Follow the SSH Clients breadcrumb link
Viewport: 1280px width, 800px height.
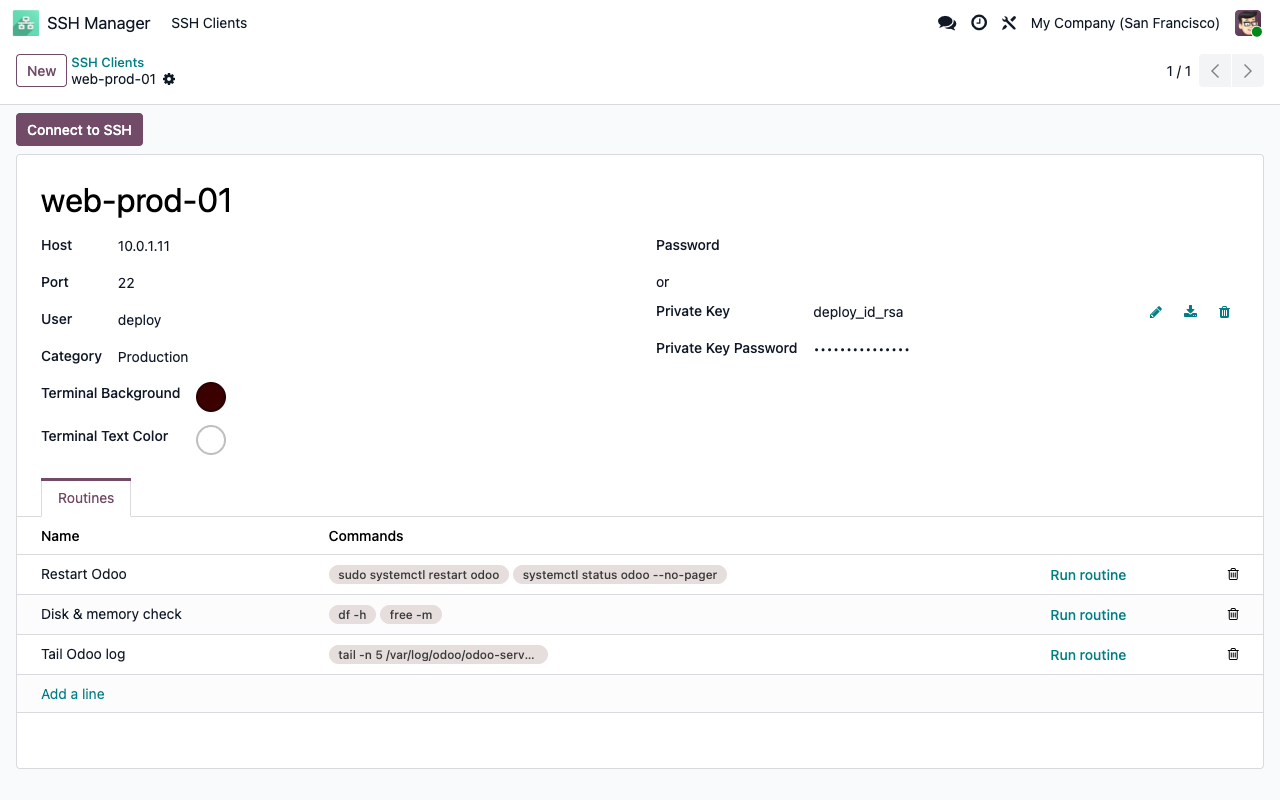click(107, 62)
